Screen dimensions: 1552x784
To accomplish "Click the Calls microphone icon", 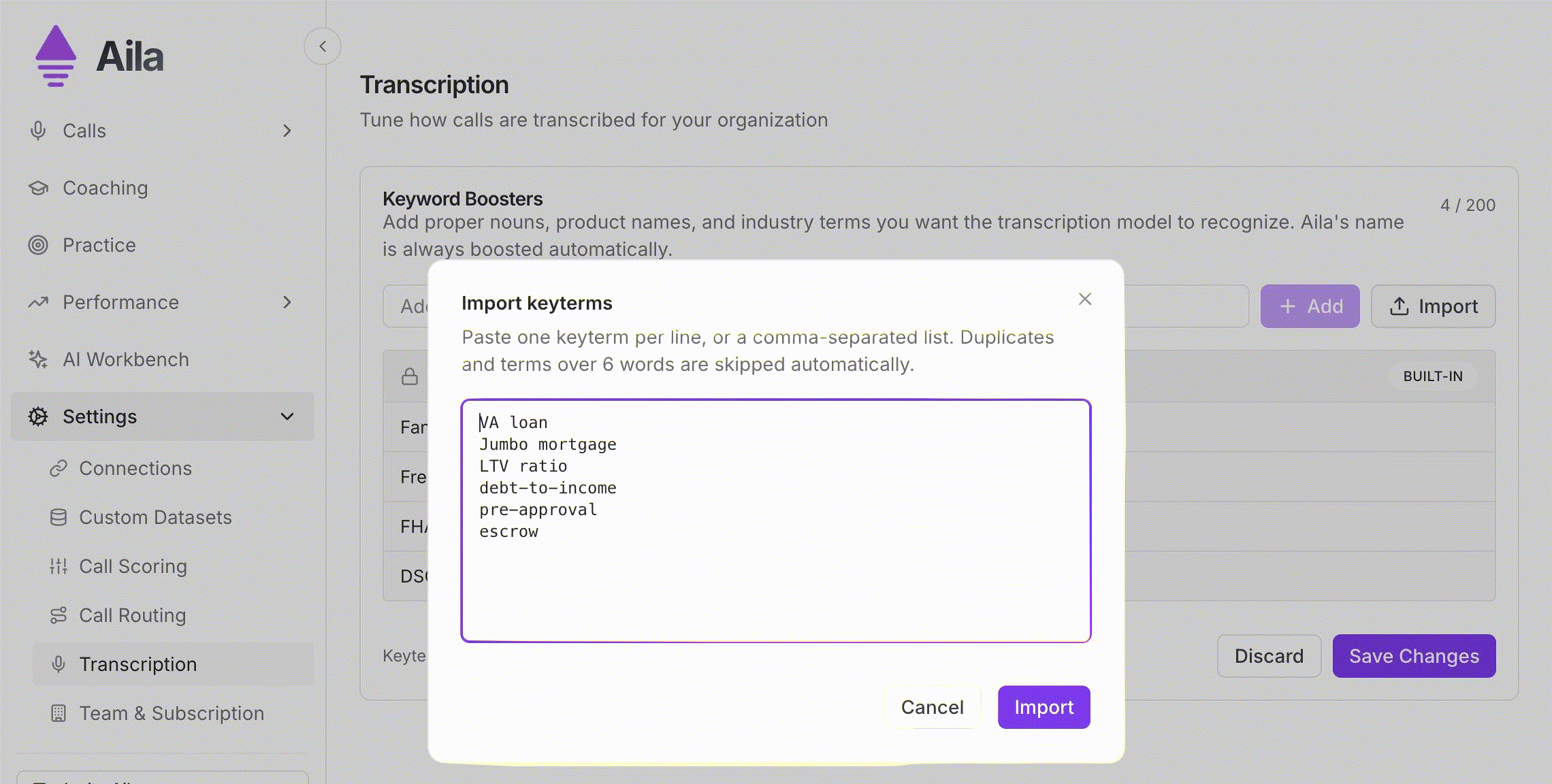I will tap(38, 130).
